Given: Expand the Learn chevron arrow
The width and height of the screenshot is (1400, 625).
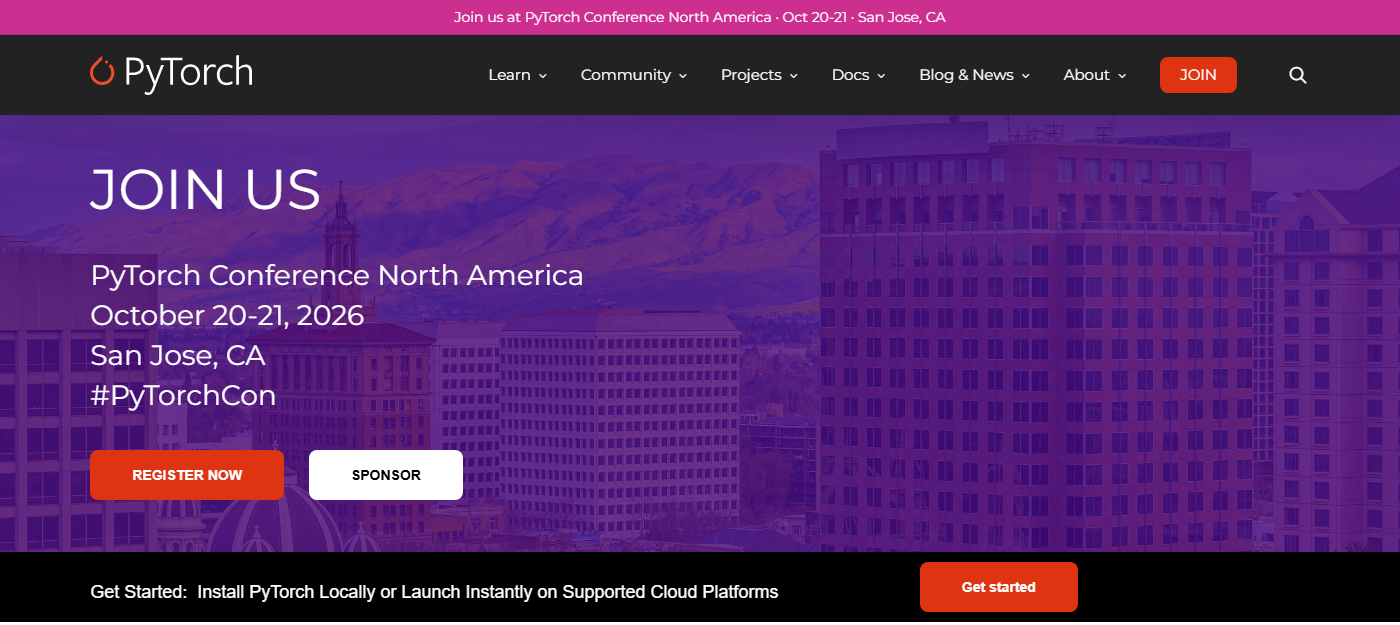Looking at the screenshot, I should pyautogui.click(x=543, y=76).
